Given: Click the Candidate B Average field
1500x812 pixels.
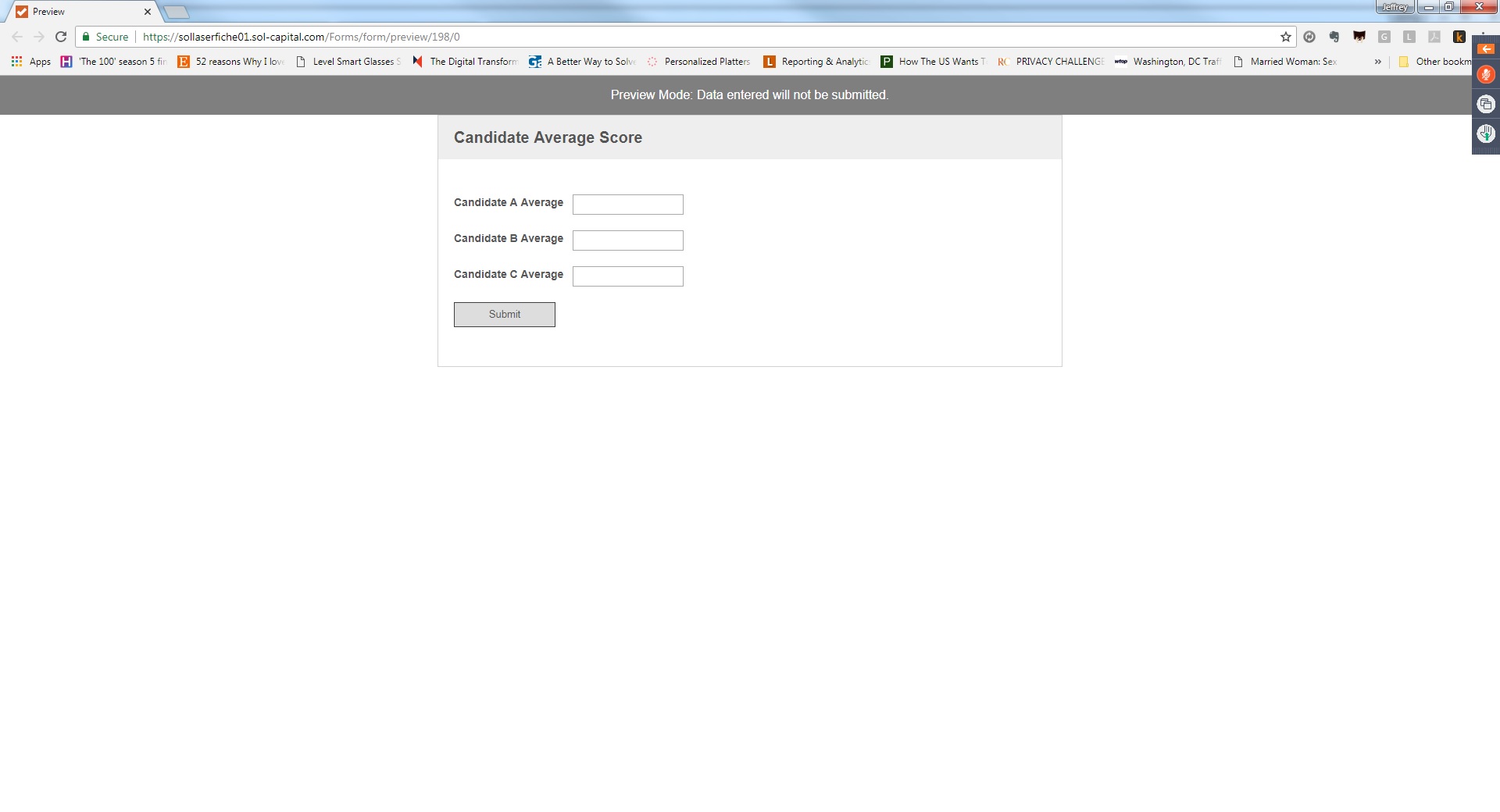Looking at the screenshot, I should (x=628, y=240).
